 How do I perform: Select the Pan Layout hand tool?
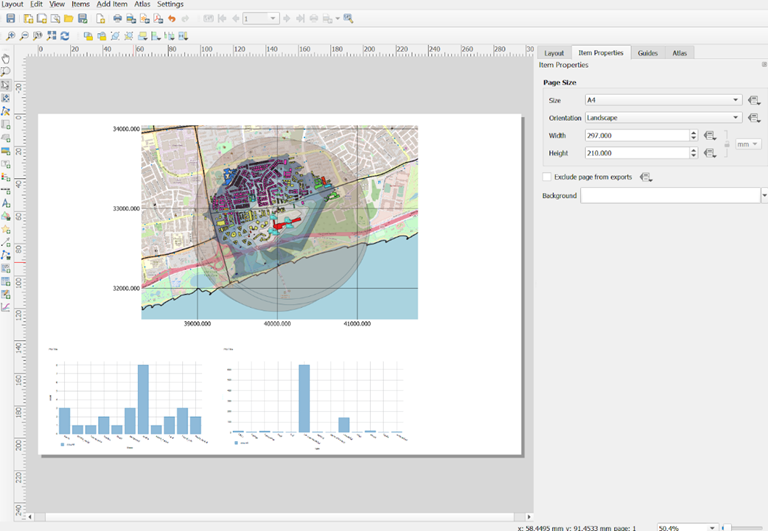point(6,59)
